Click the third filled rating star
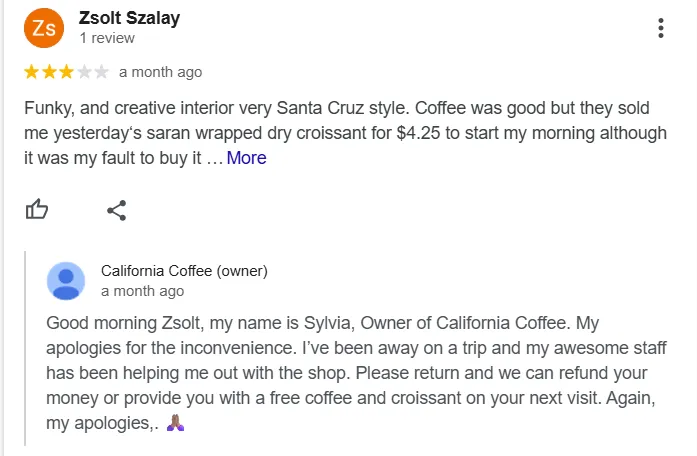The width and height of the screenshot is (697, 456). coord(66,72)
